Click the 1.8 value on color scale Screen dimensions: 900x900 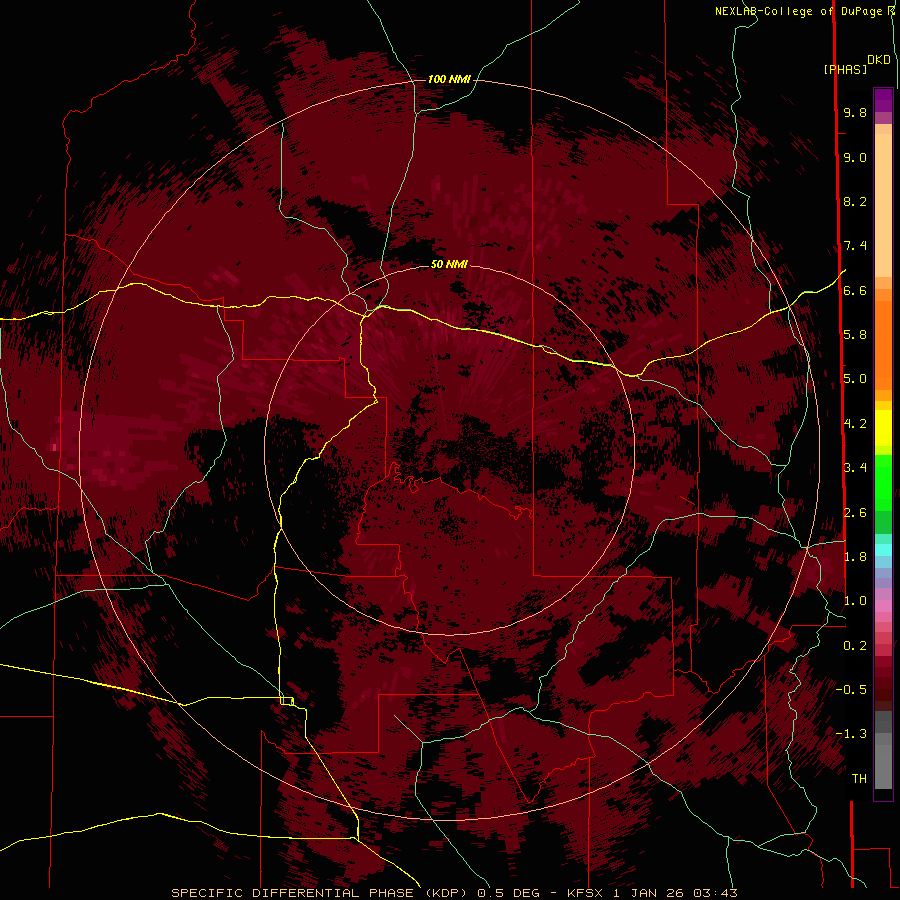(855, 557)
